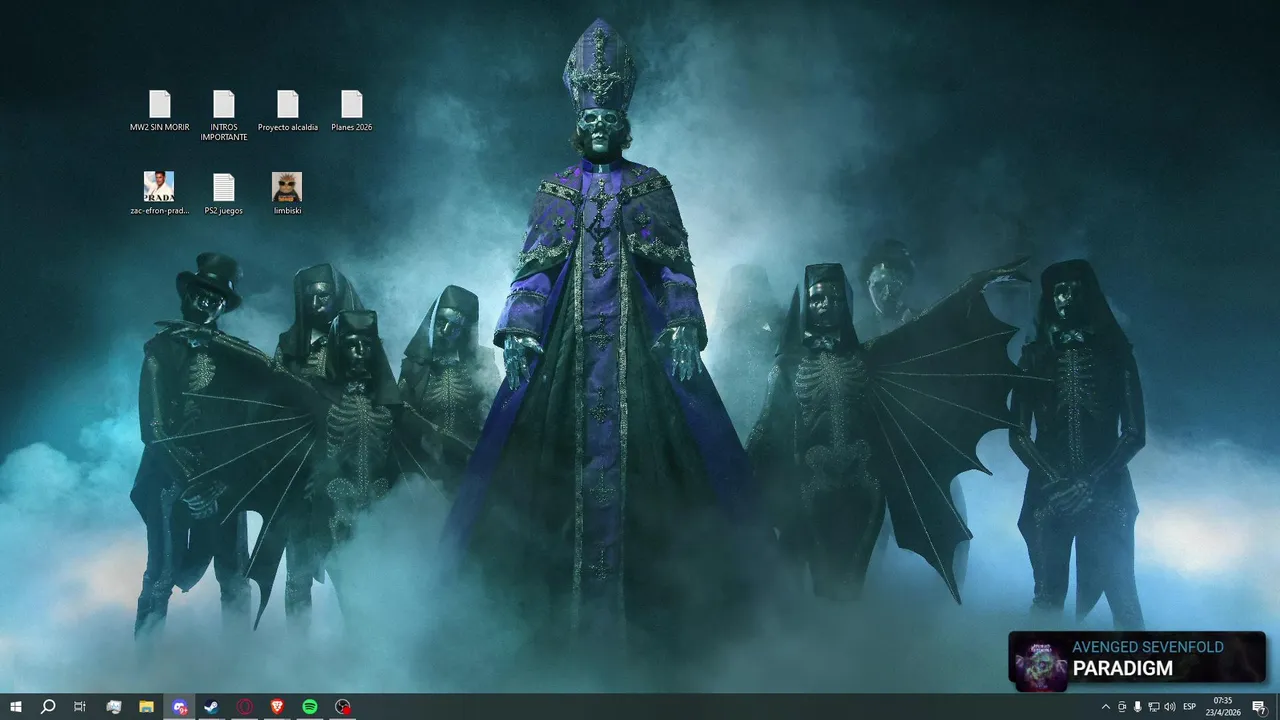
Task: Expand the hidden system tray icons
Action: coord(1105,707)
